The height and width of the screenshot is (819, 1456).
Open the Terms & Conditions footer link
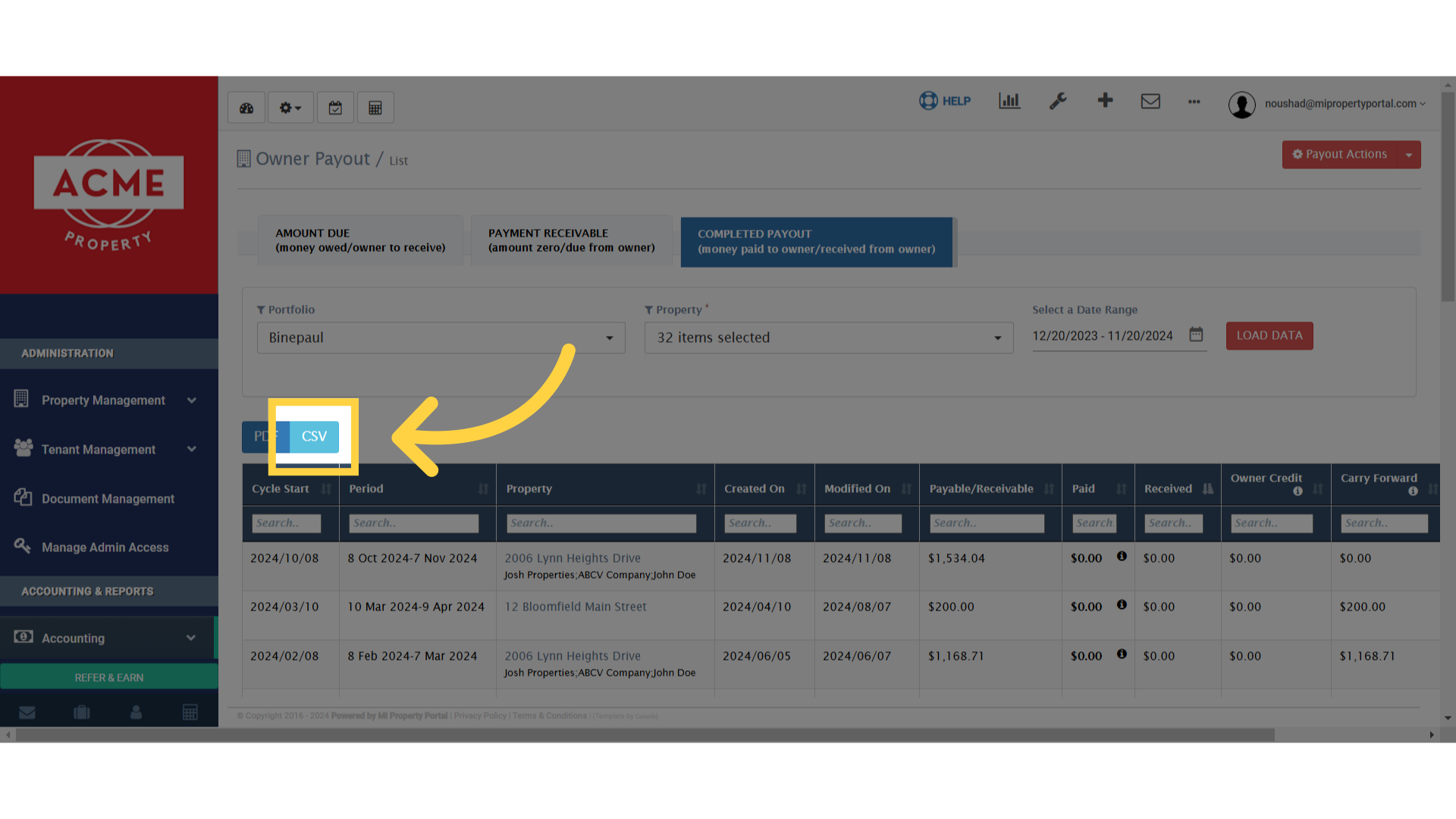click(550, 716)
